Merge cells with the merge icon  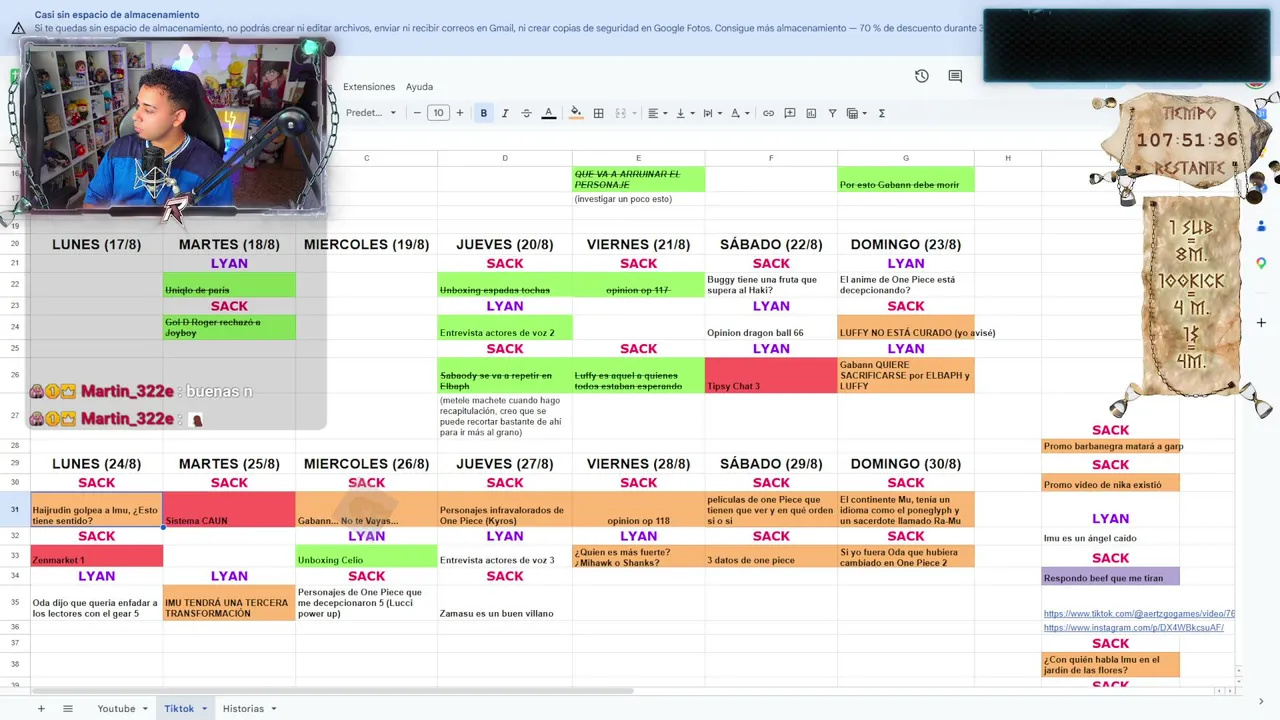point(620,113)
